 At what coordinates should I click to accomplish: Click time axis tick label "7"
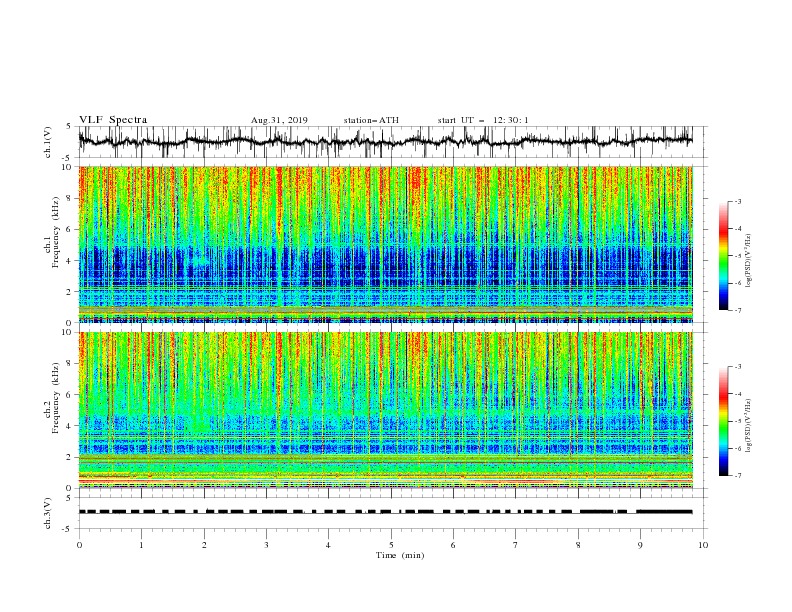point(516,545)
